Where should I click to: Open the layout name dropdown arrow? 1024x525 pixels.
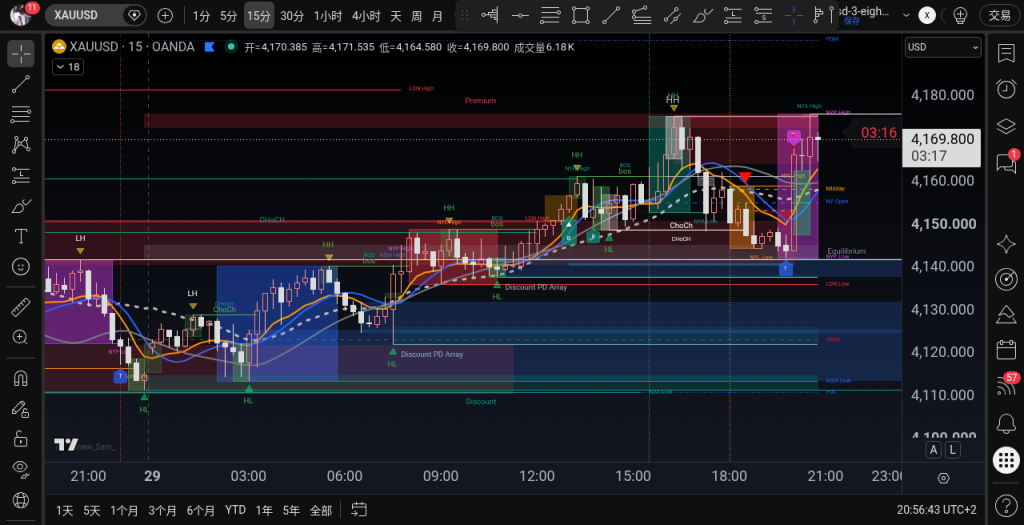point(906,16)
